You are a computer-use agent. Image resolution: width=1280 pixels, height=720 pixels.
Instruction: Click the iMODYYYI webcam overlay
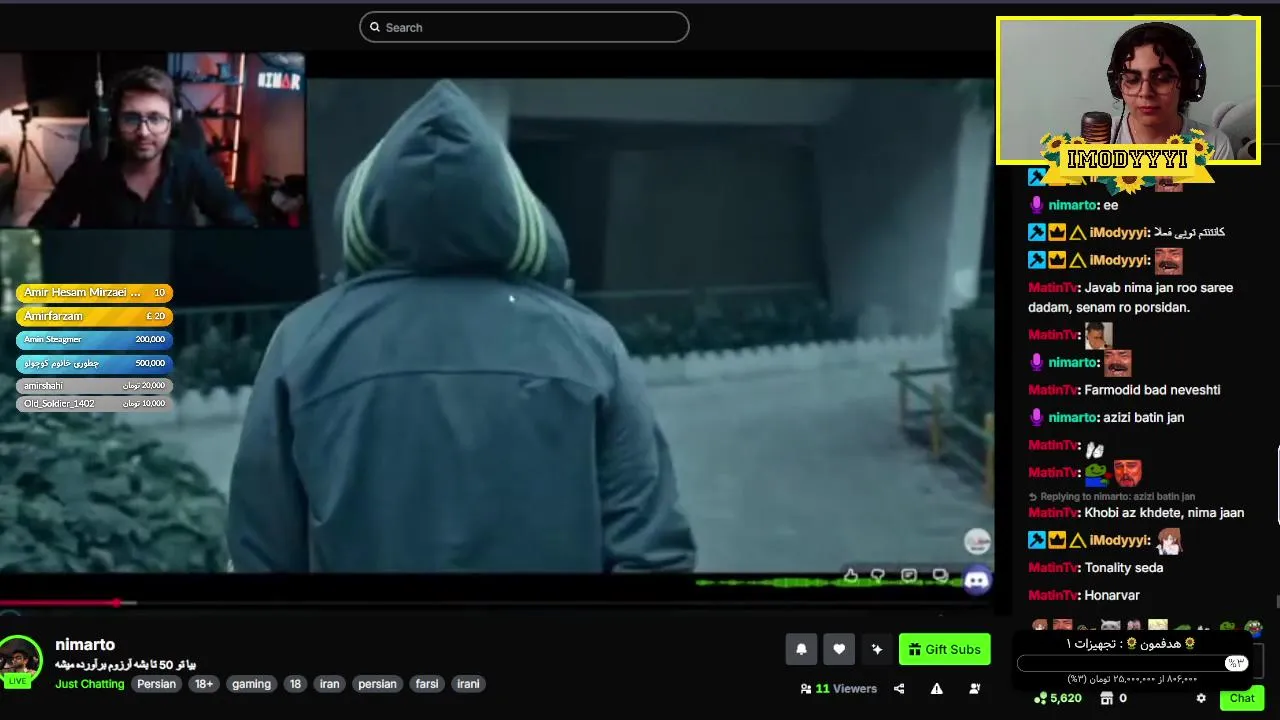(1128, 90)
